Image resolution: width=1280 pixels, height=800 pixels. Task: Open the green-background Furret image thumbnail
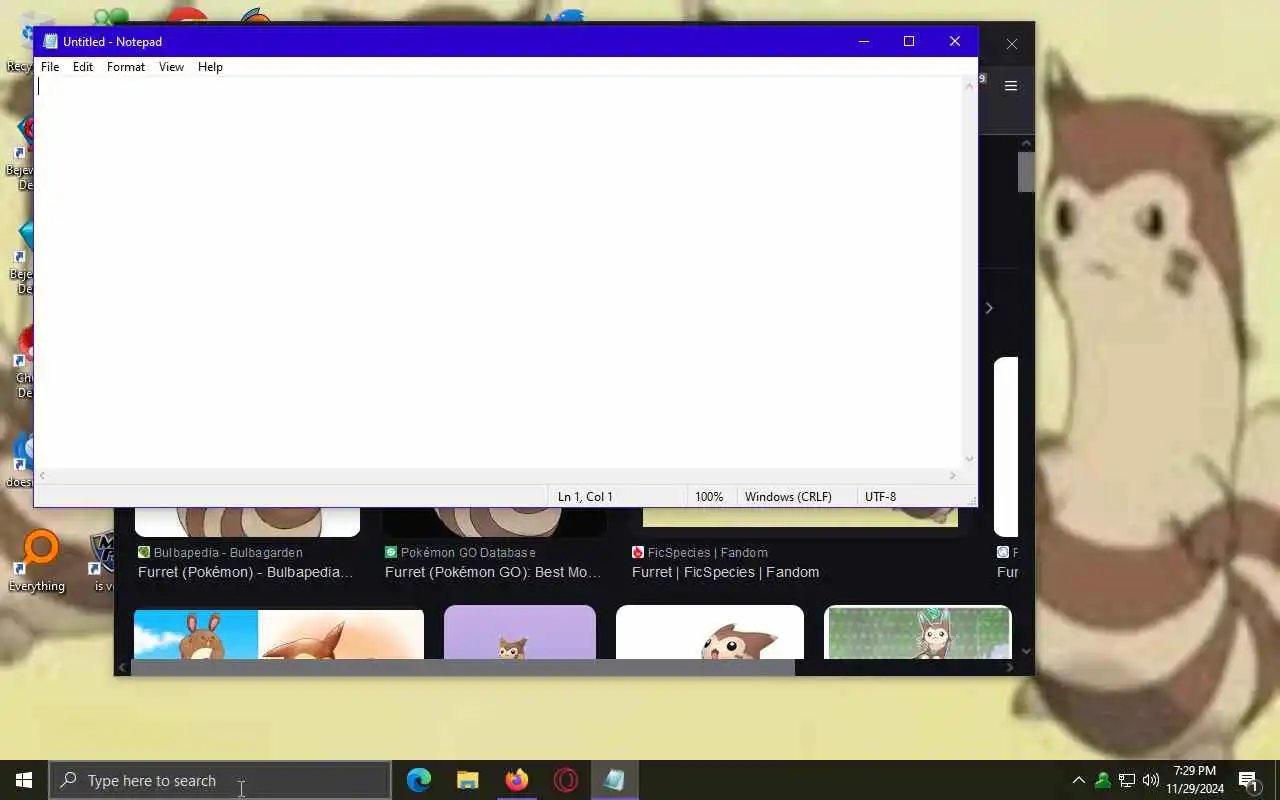tap(918, 633)
